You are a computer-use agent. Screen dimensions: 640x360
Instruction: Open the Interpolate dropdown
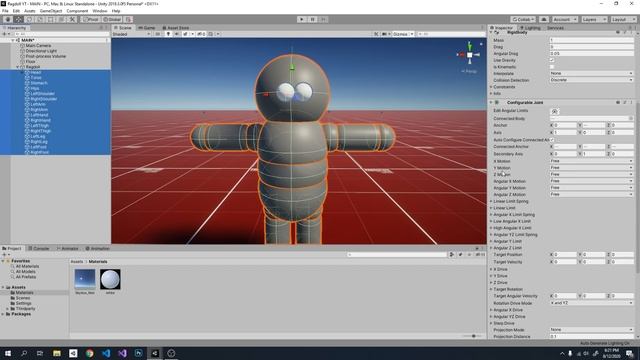click(591, 73)
